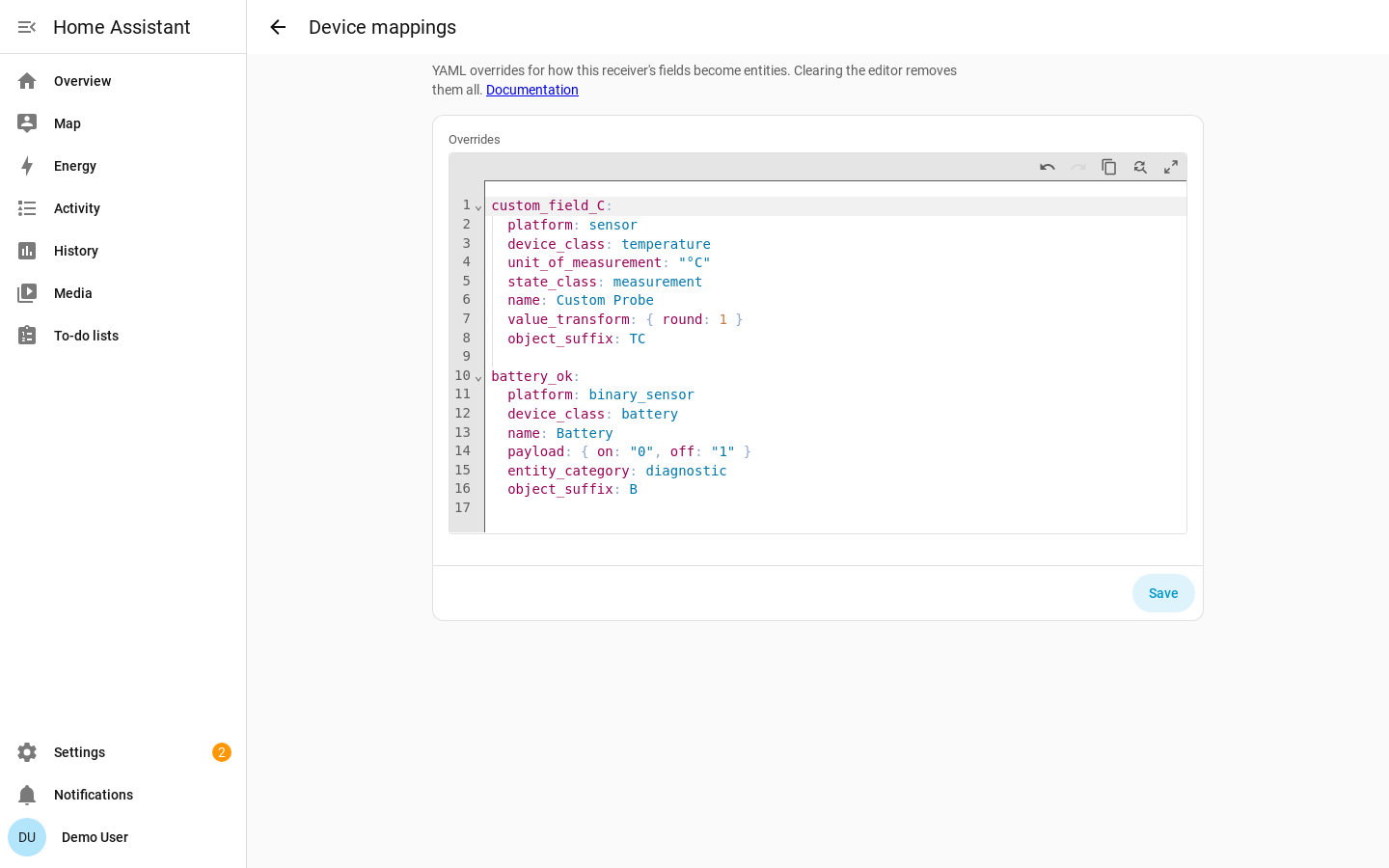
Task: Open Media in the sidebar
Action: pyautogui.click(x=123, y=293)
